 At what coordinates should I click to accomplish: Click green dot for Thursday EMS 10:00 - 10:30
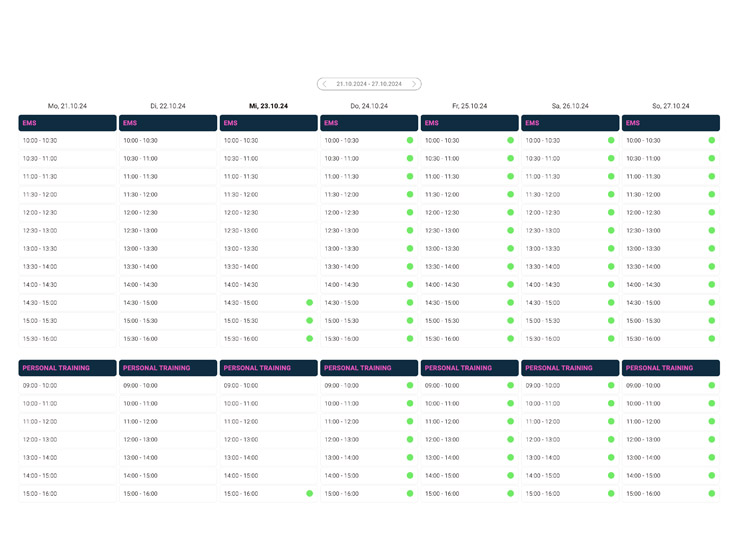click(x=410, y=140)
